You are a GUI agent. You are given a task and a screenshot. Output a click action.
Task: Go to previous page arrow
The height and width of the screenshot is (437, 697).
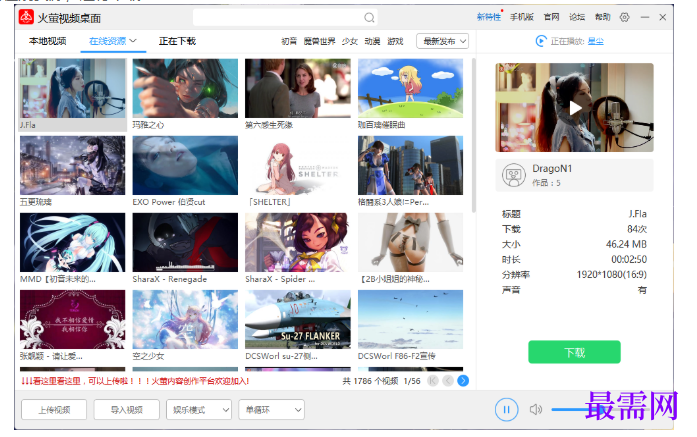[x=448, y=381]
